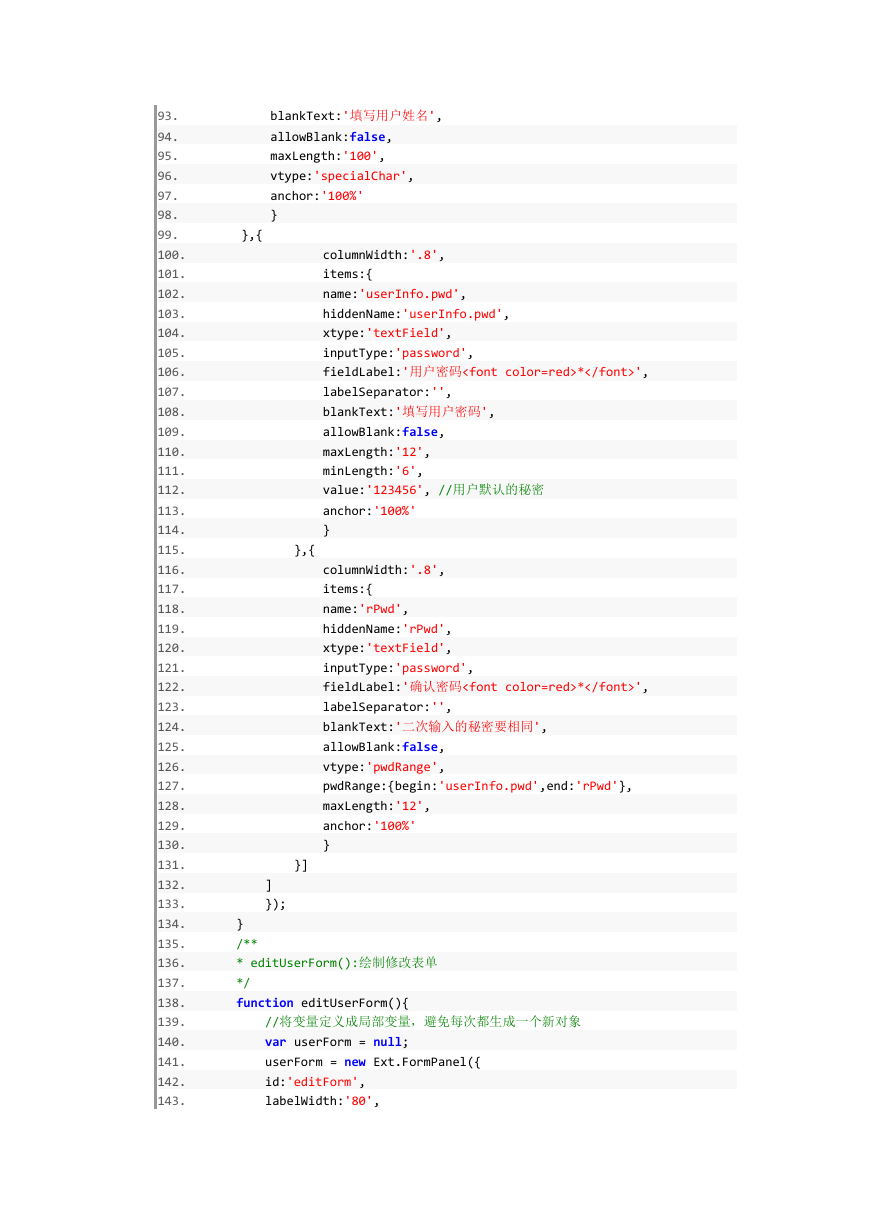Click blankText '填写用户密码' on line 108
The image size is (869, 1228).
pos(408,411)
